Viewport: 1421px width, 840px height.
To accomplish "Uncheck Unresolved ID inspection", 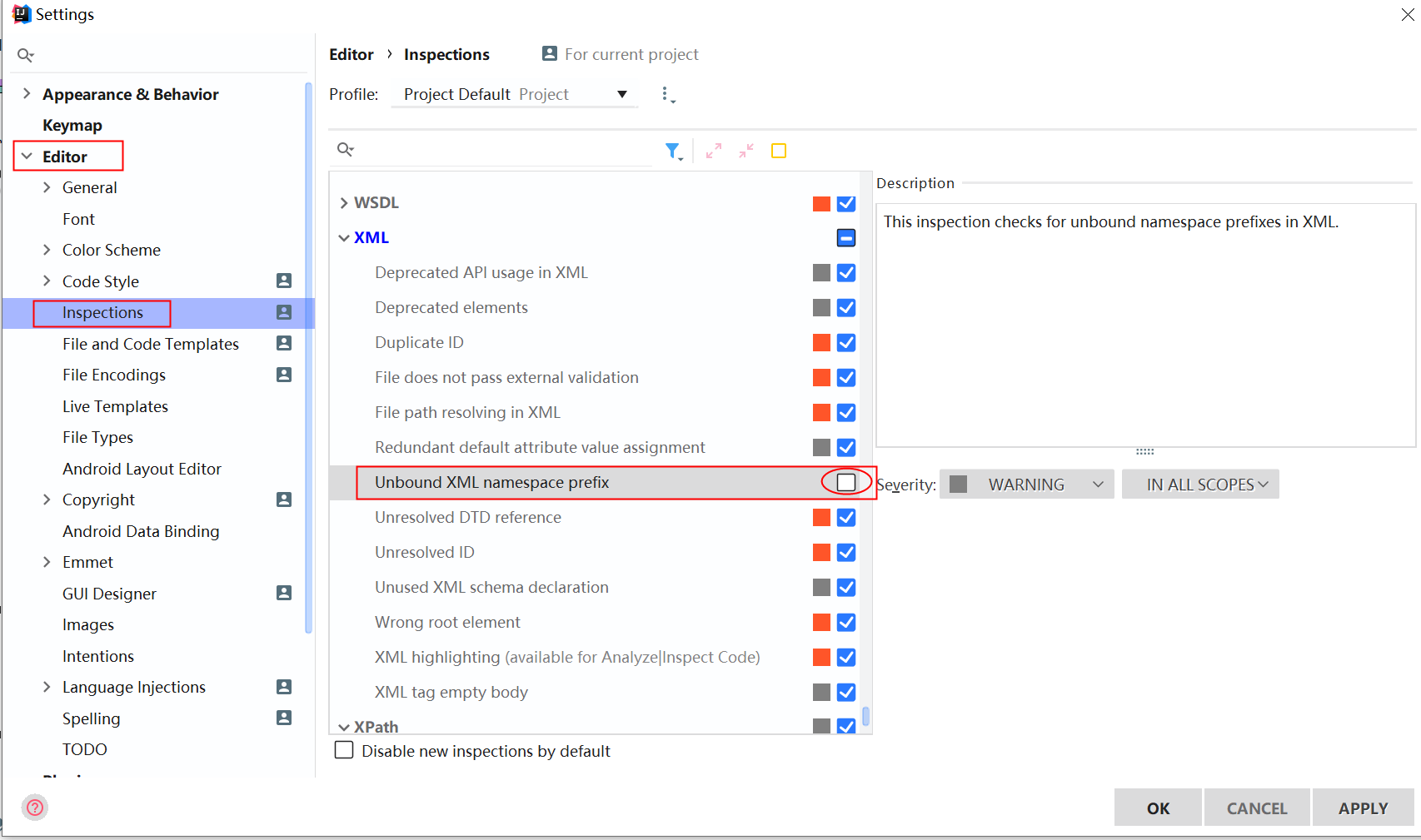I will point(846,552).
